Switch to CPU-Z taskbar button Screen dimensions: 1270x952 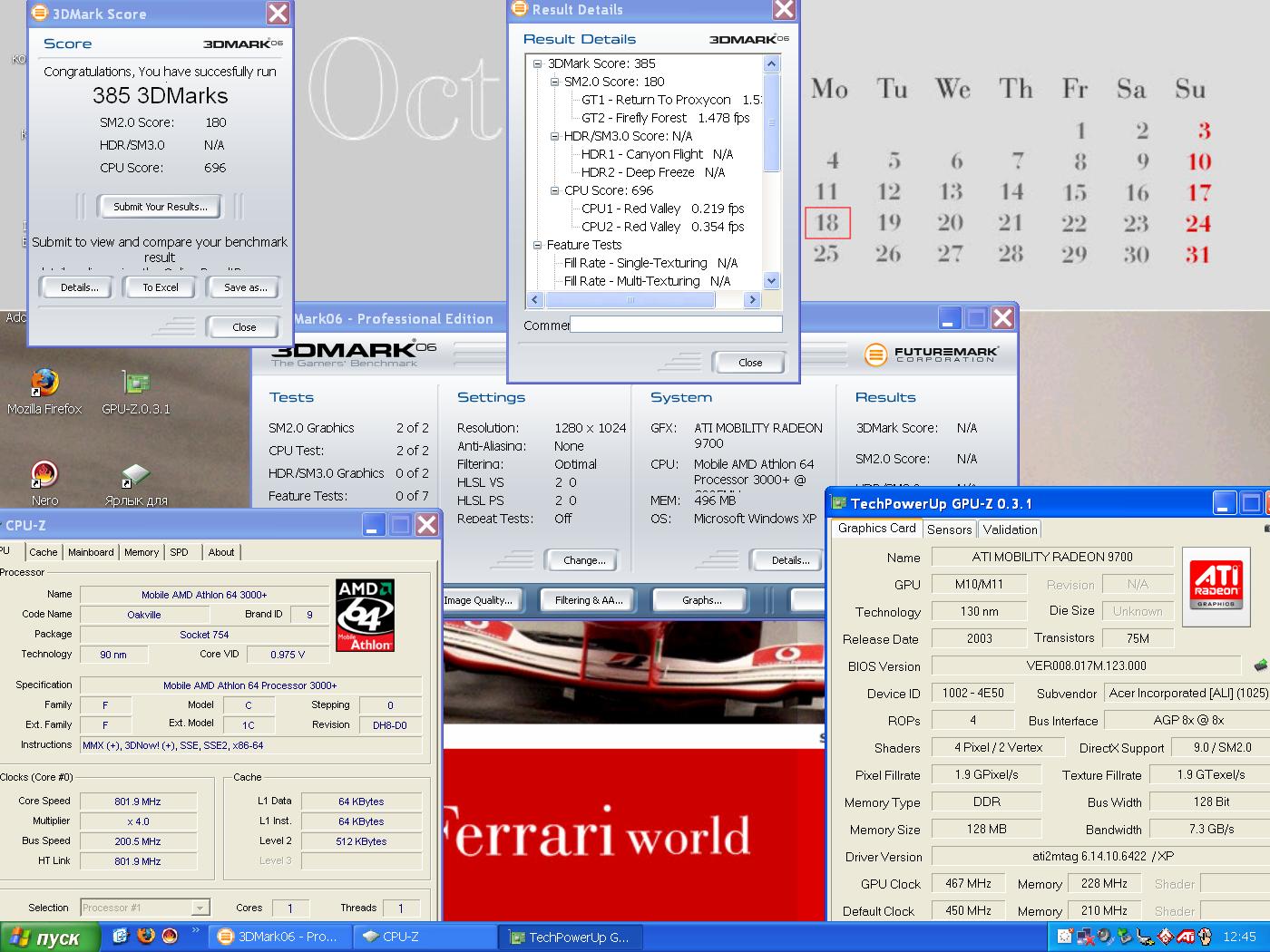(x=425, y=937)
